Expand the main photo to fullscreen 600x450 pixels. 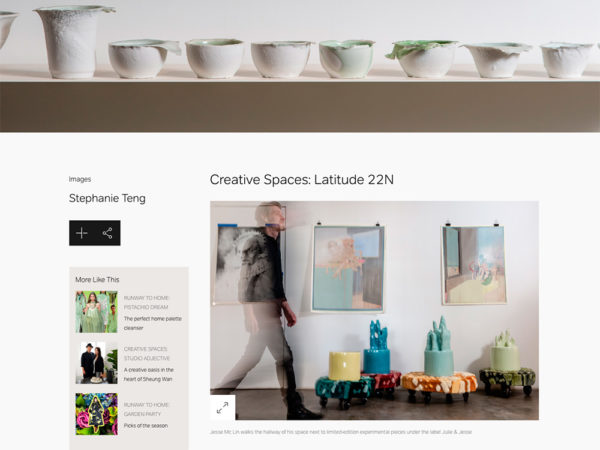pyautogui.click(x=222, y=408)
